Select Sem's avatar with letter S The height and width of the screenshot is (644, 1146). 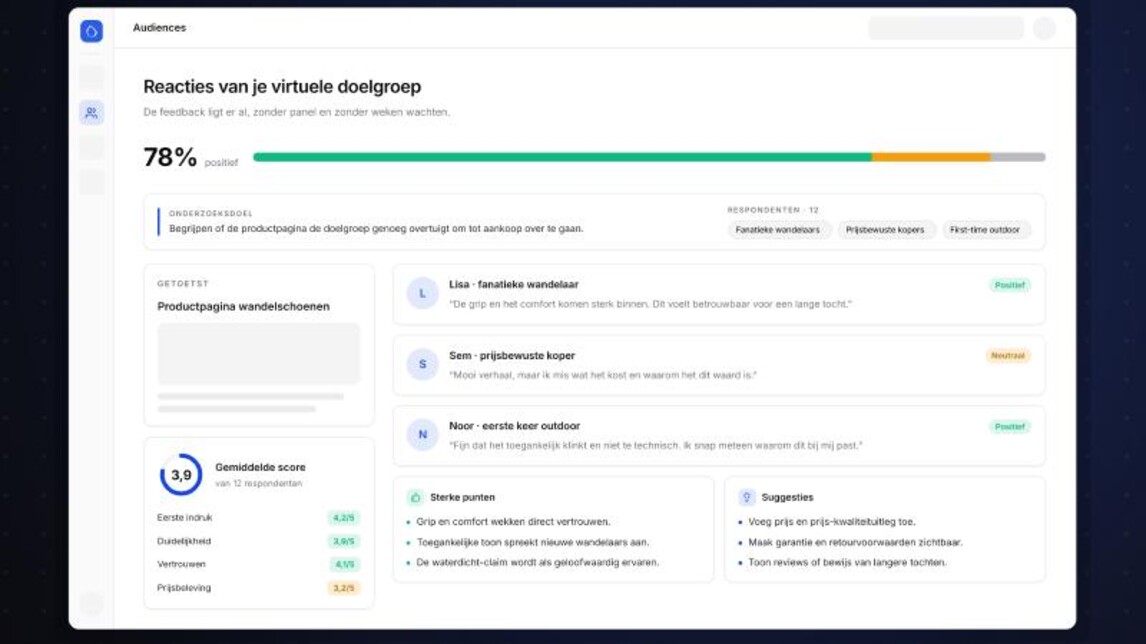(422, 364)
